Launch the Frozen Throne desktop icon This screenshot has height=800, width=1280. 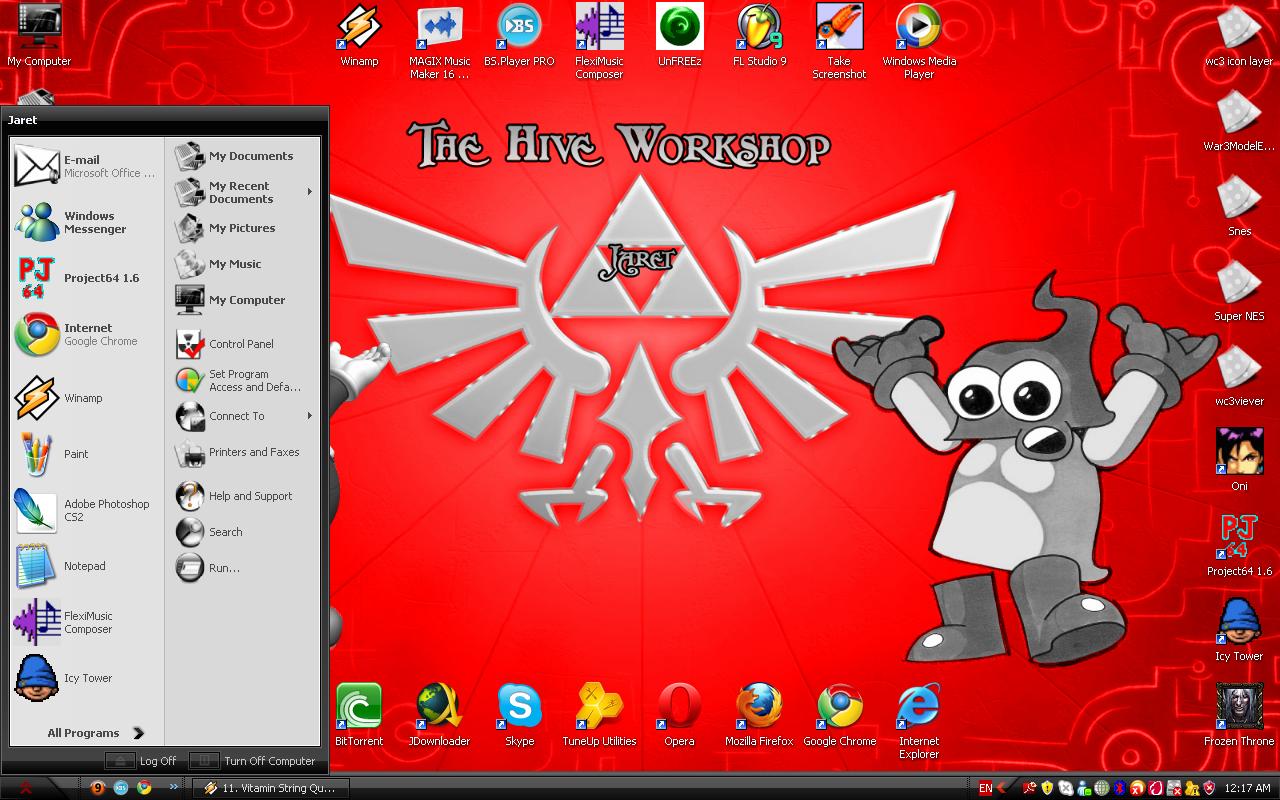[1239, 715]
